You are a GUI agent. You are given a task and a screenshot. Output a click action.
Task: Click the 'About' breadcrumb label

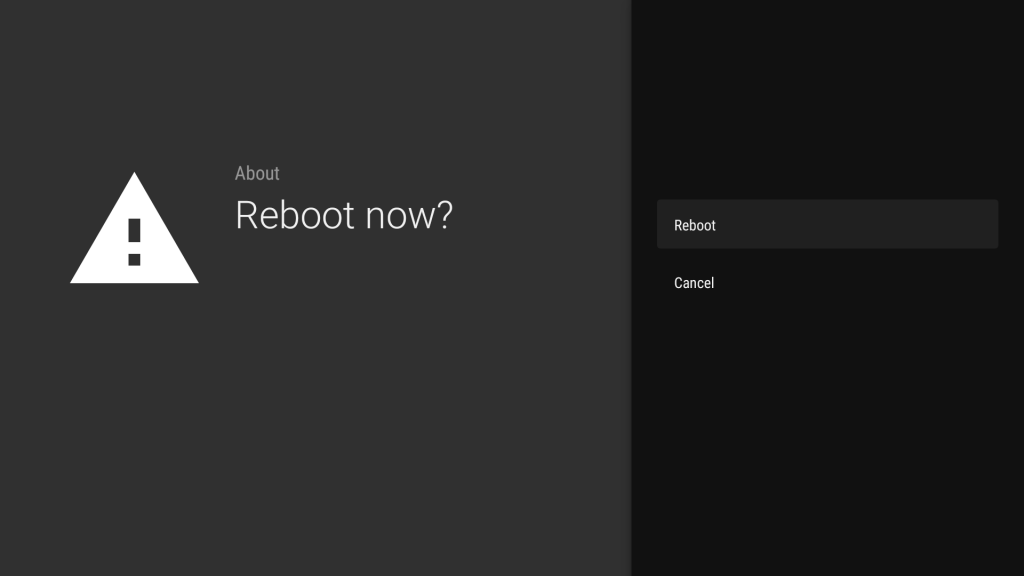pos(257,173)
